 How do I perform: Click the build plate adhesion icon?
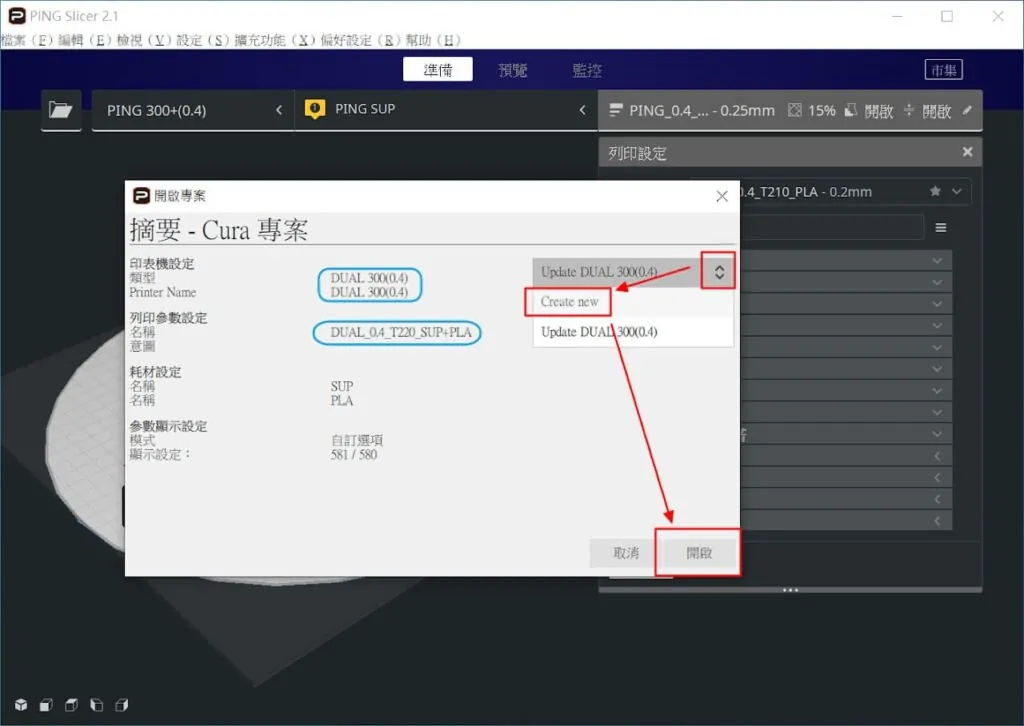908,110
